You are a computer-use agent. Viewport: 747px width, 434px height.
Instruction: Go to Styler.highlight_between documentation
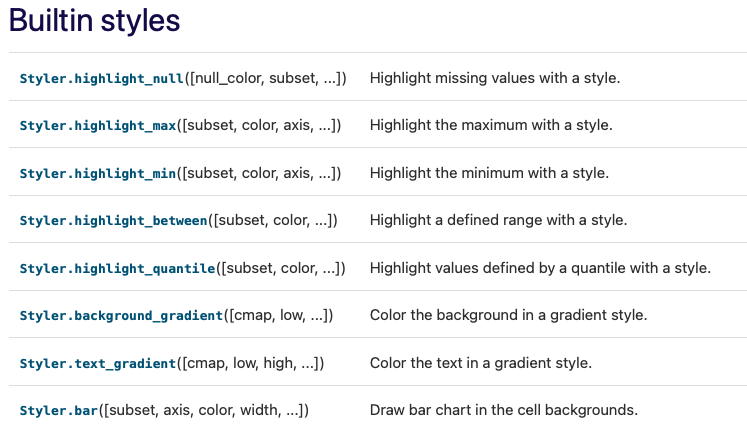tap(114, 220)
